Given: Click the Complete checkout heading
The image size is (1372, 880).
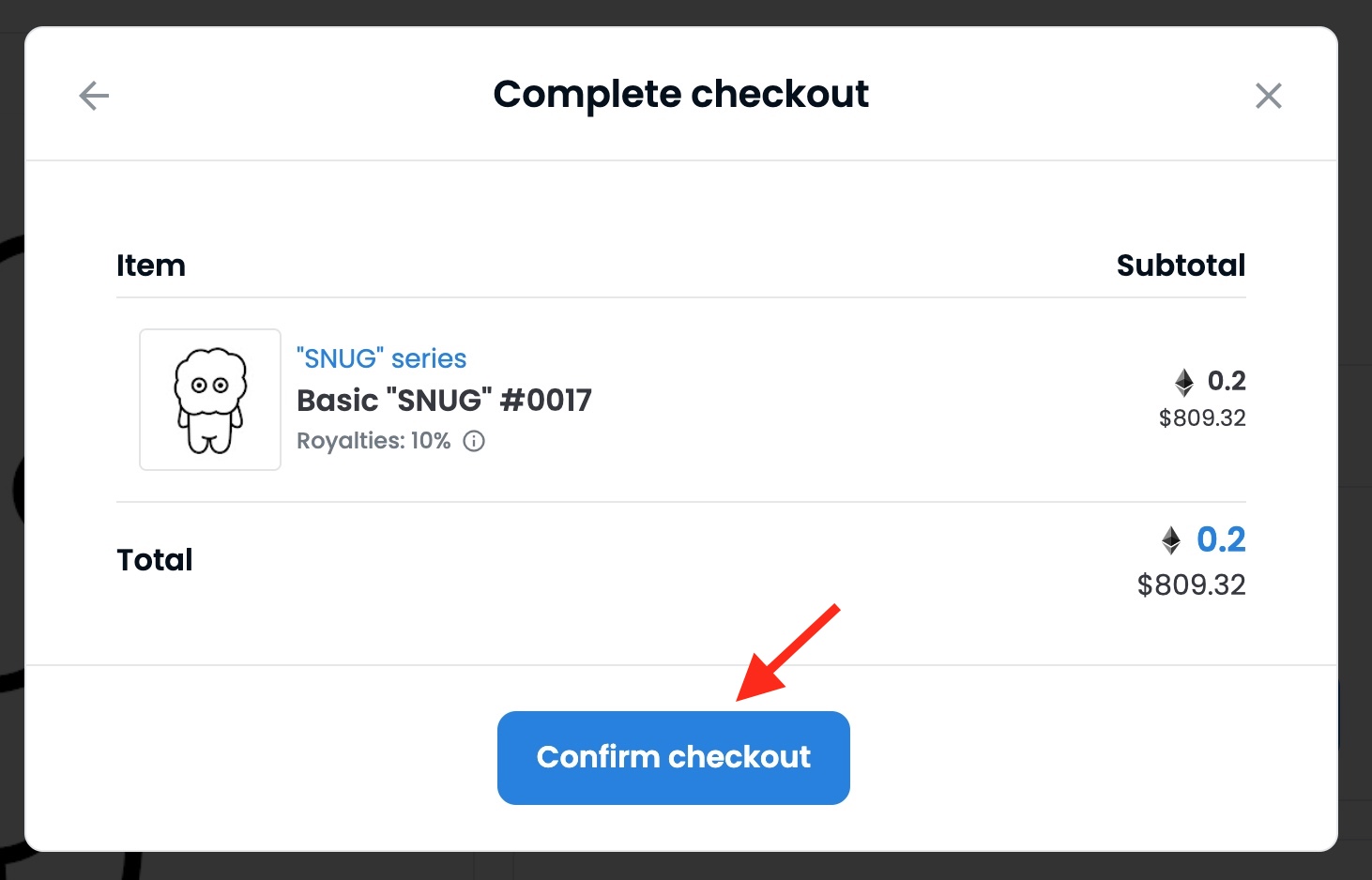Looking at the screenshot, I should [x=680, y=95].
